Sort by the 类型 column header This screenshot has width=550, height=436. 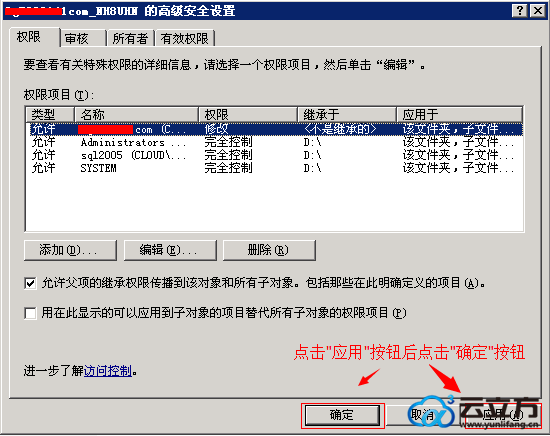pyautogui.click(x=50, y=114)
